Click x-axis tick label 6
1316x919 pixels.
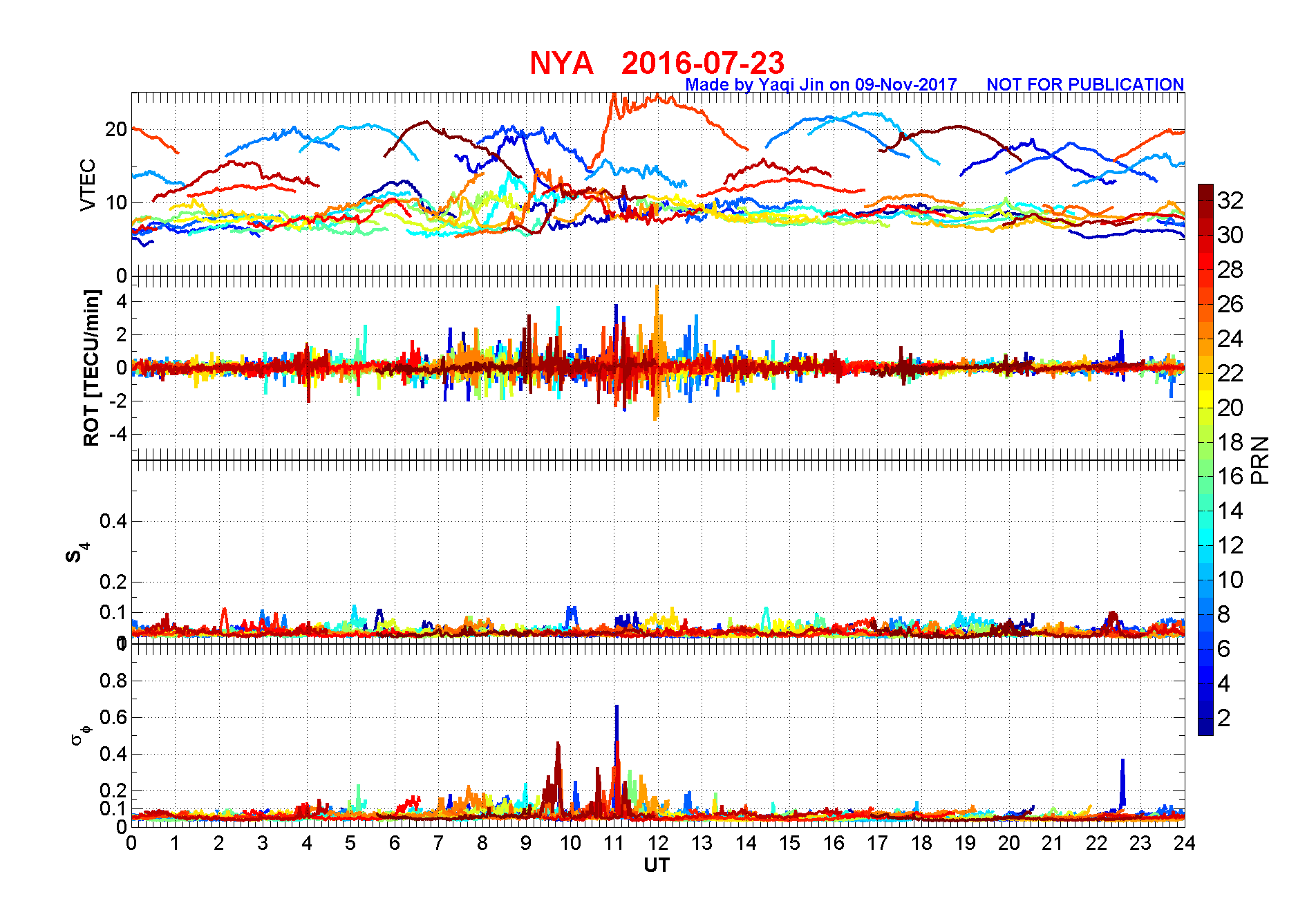[395, 843]
